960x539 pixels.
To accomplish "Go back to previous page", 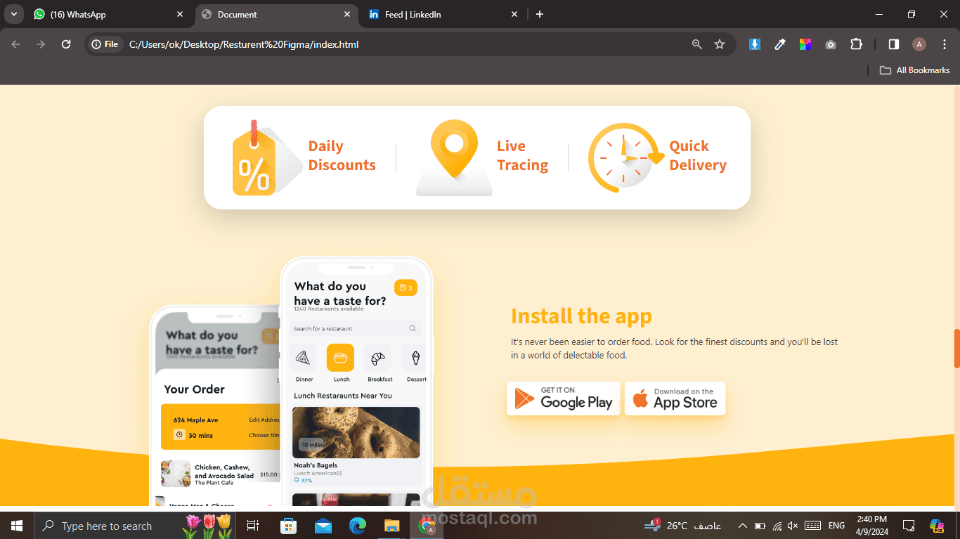I will tap(16, 44).
